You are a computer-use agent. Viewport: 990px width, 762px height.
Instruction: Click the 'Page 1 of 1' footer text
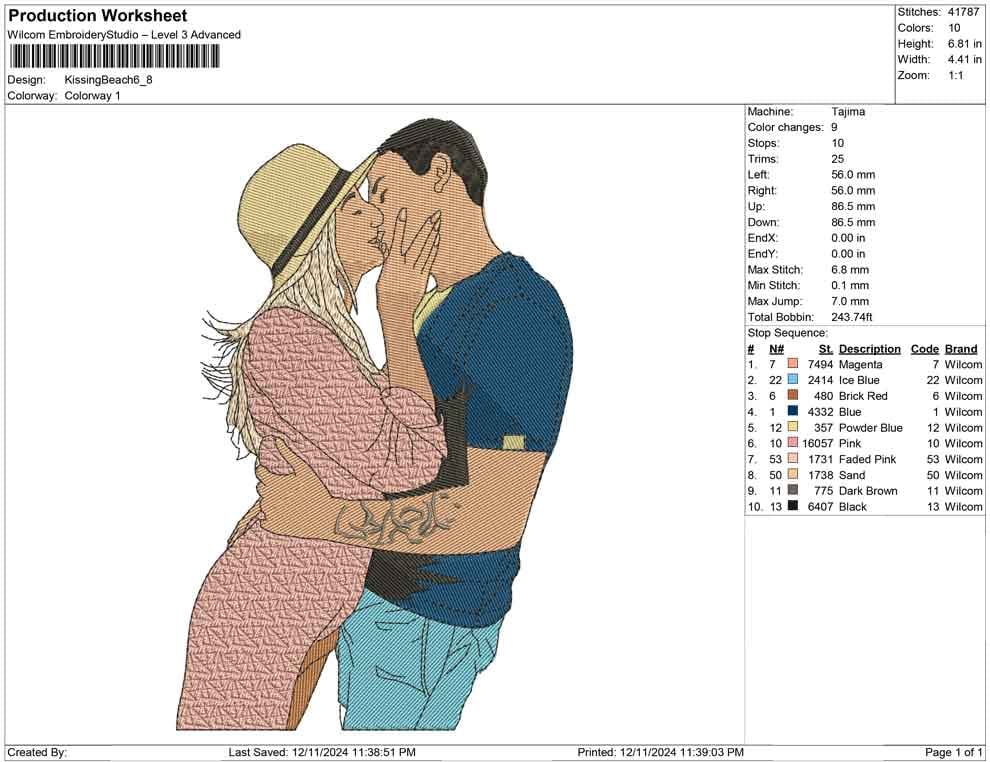tap(953, 753)
